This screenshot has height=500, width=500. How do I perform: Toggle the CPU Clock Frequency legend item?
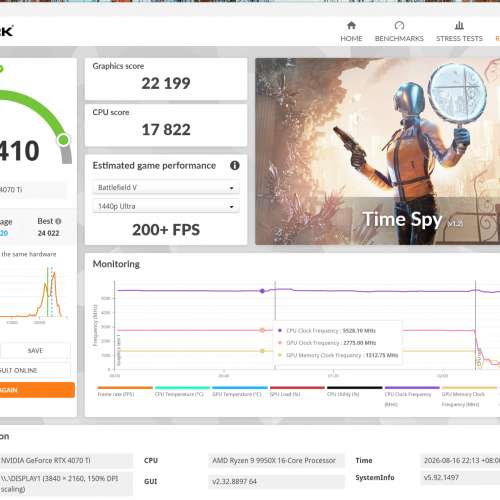point(412,397)
